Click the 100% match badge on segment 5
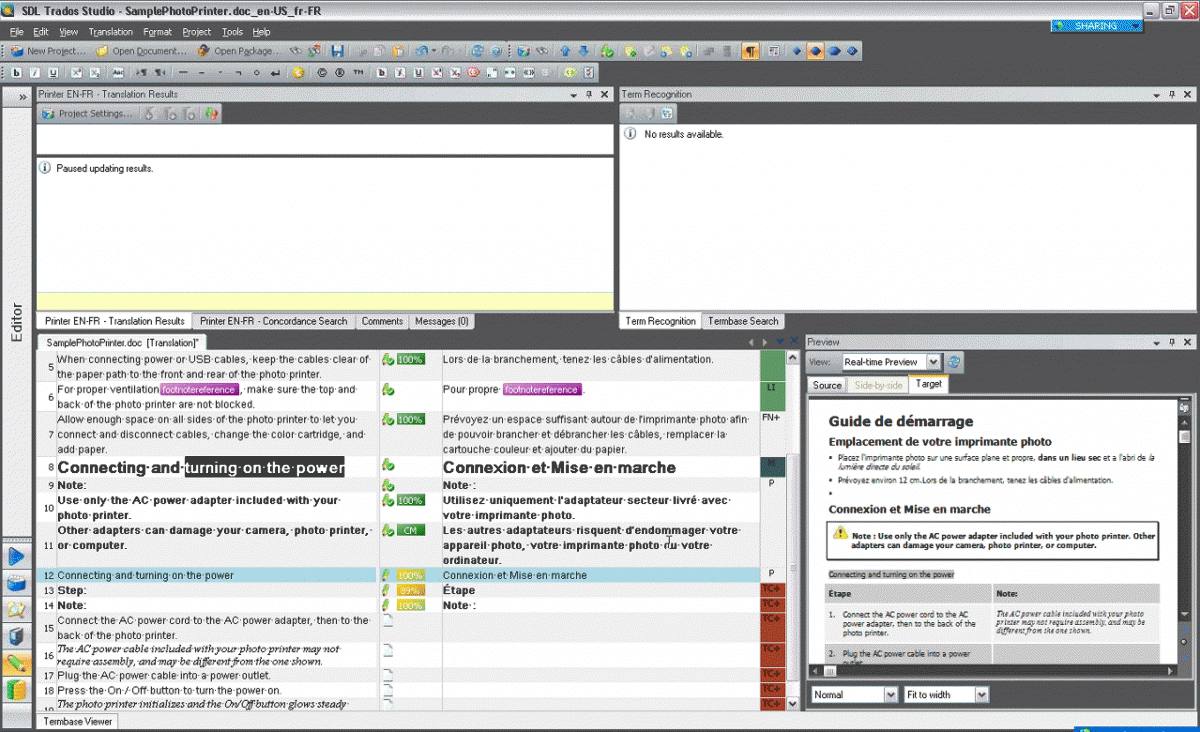The image size is (1200, 732). [410, 359]
